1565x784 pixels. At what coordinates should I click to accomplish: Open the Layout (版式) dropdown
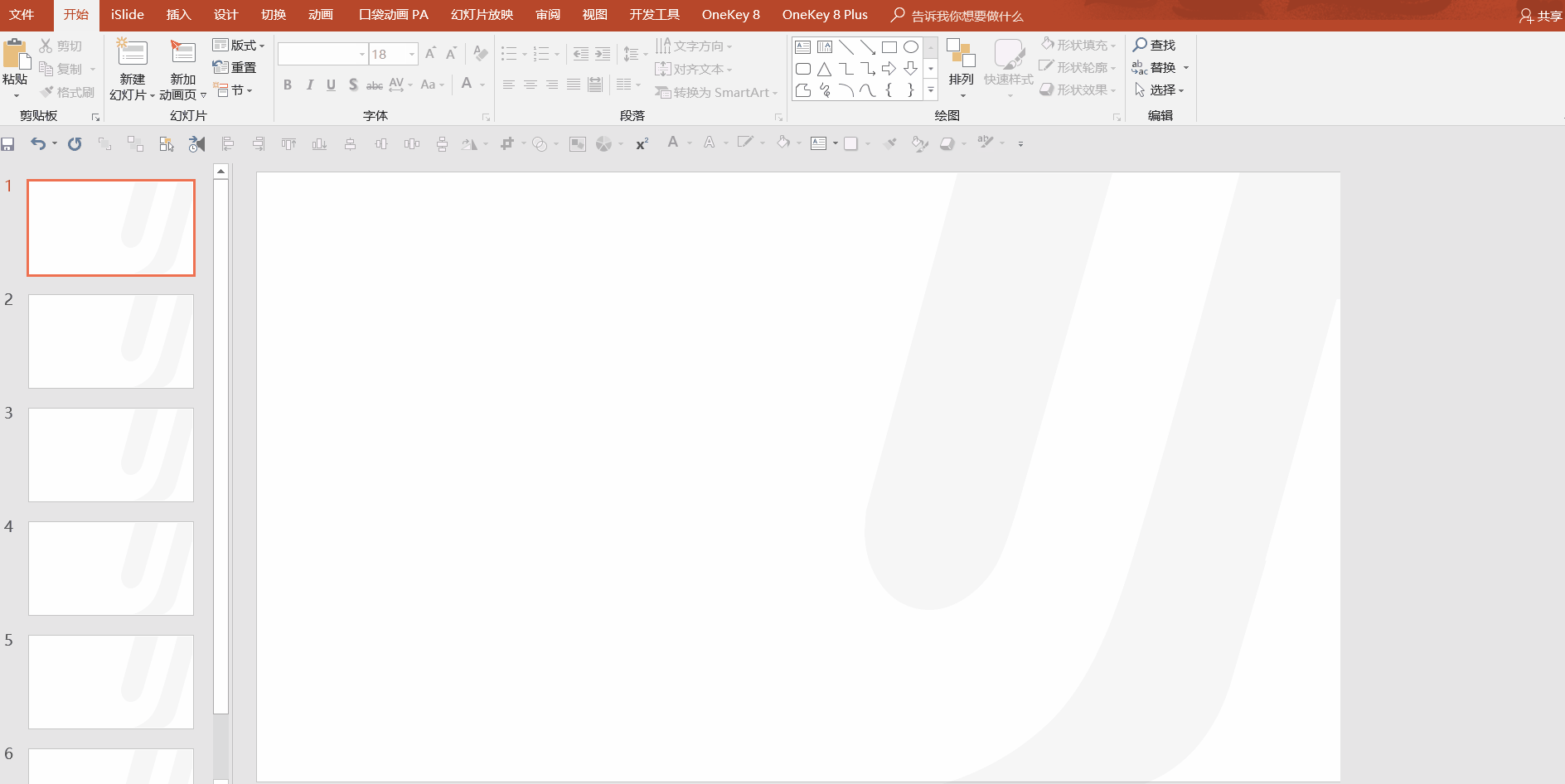(x=239, y=46)
